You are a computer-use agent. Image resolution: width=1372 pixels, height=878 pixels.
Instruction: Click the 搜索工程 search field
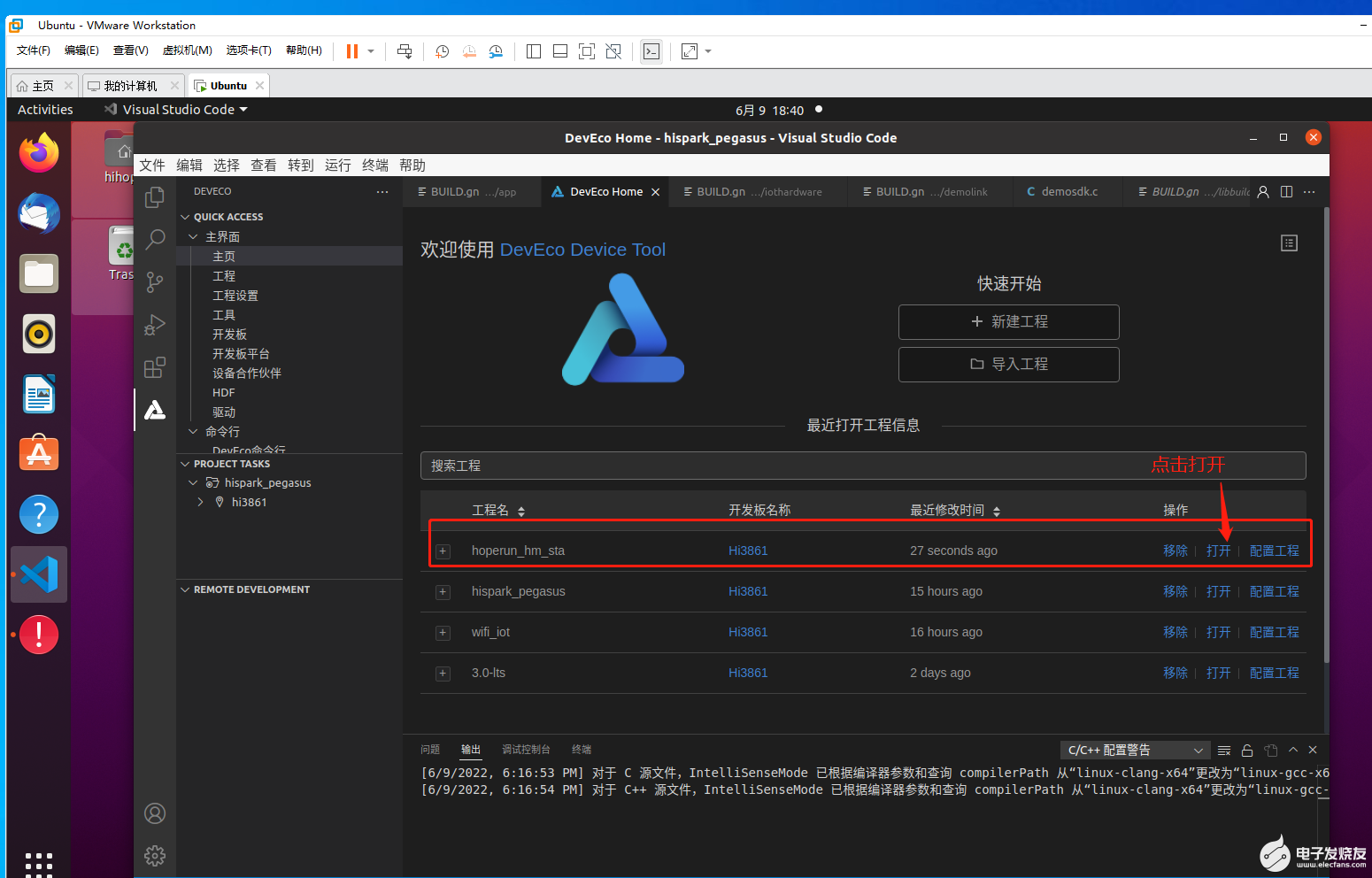pyautogui.click(x=863, y=466)
